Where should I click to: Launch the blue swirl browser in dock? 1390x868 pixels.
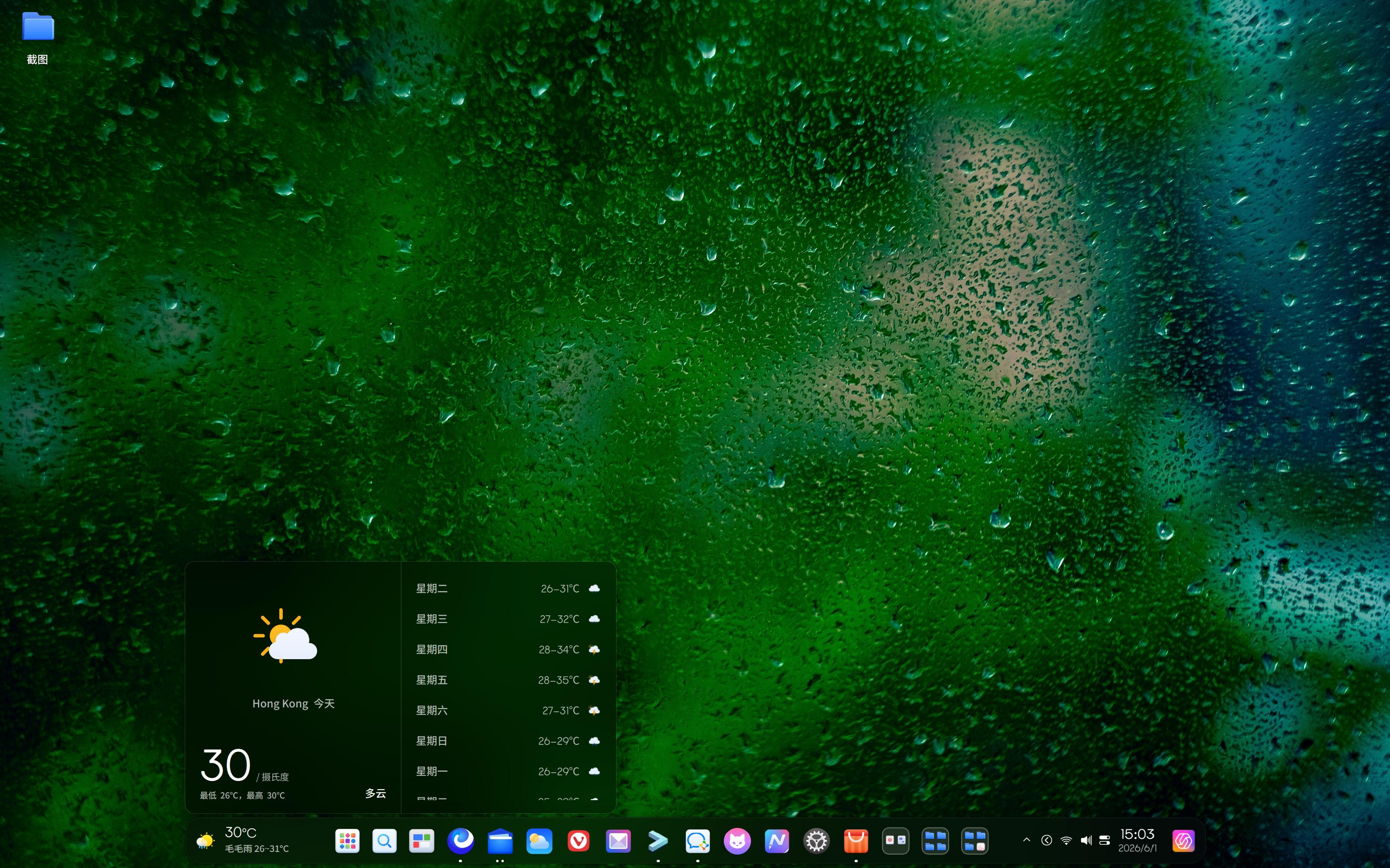[460, 841]
